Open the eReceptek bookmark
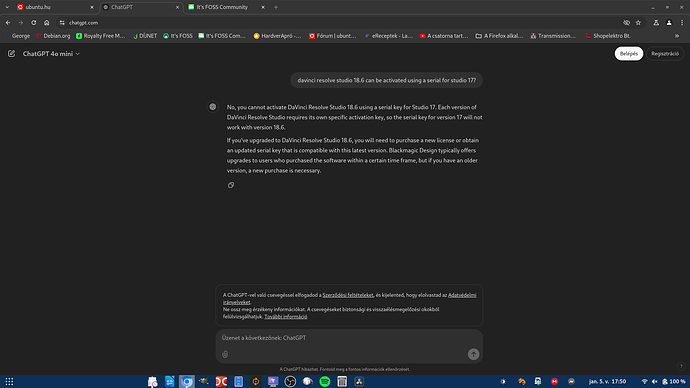The image size is (690, 388). coord(389,36)
